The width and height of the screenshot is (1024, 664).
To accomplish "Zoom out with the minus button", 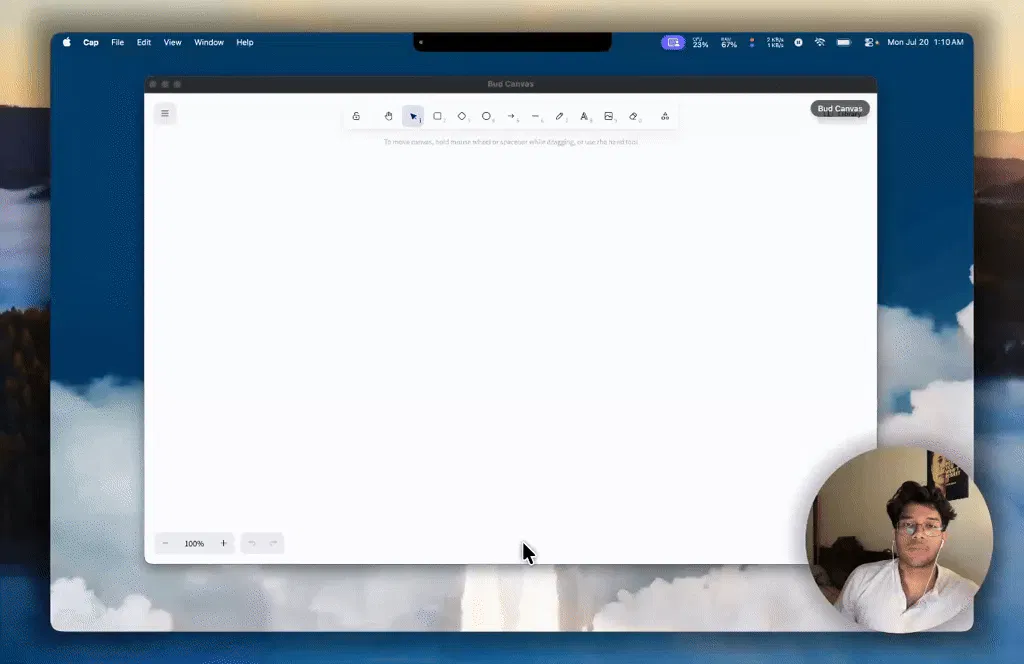I will [x=165, y=543].
